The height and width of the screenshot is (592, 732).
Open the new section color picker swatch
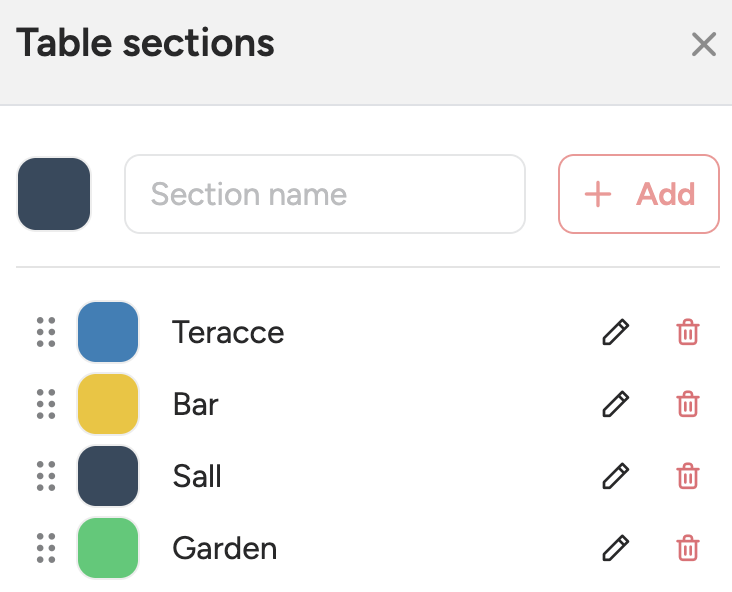tap(54, 194)
